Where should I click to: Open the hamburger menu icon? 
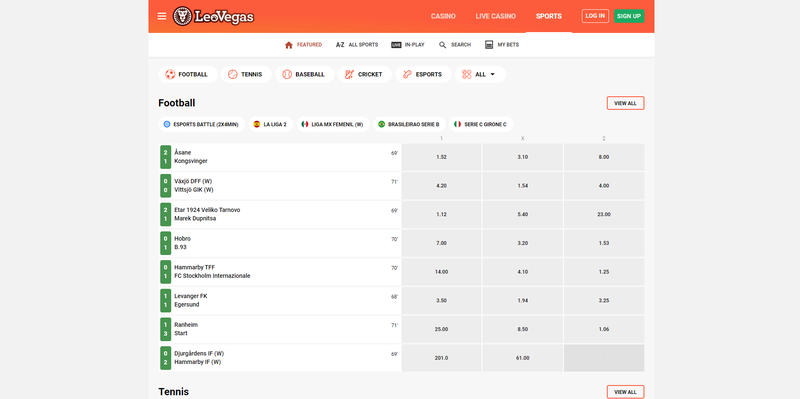coord(162,16)
